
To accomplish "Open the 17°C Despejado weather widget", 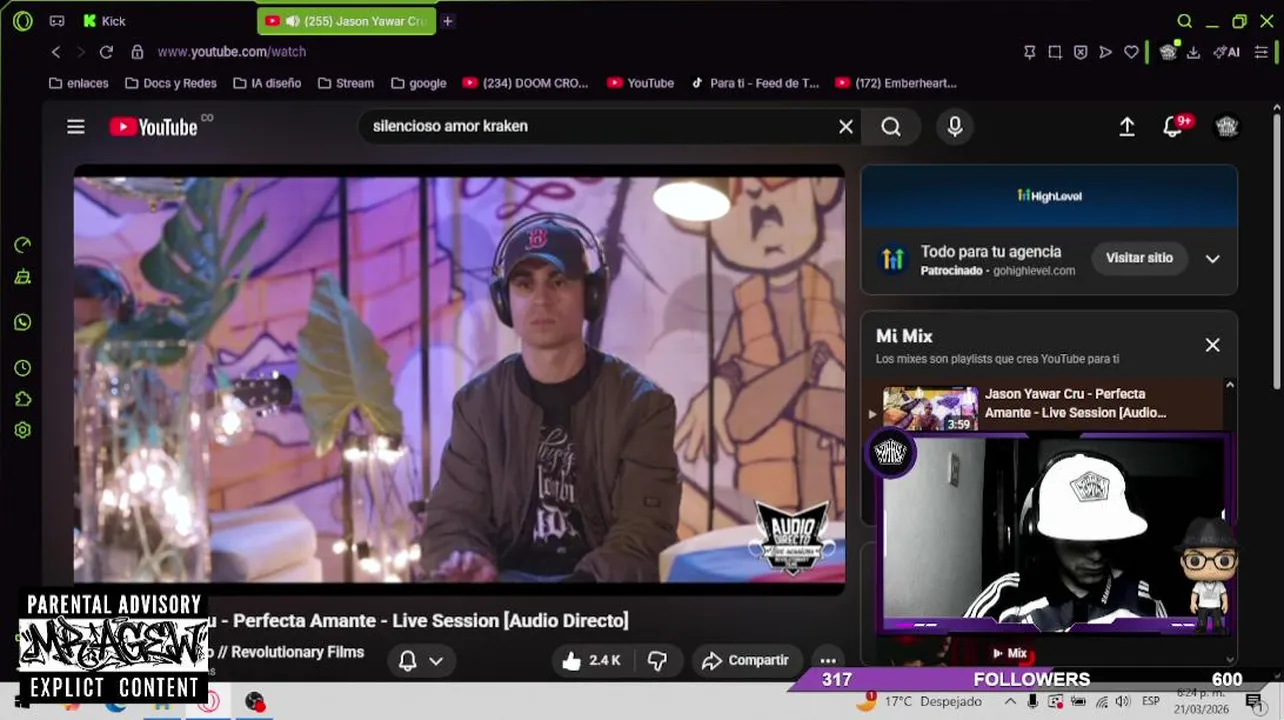I will click(x=918, y=702).
